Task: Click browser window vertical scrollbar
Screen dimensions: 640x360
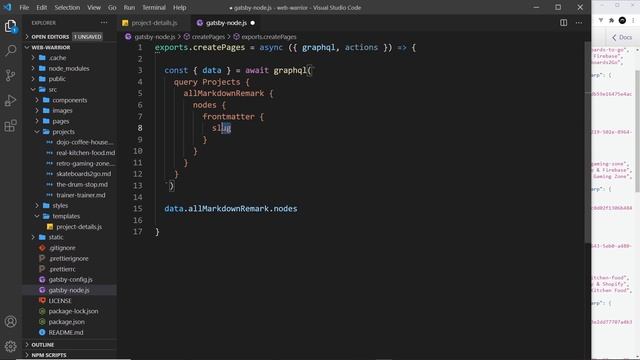Action: coord(637,131)
